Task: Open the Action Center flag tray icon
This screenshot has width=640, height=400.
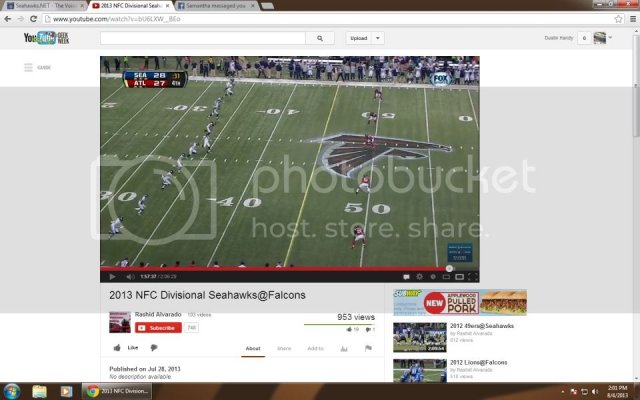Action: 573,392
